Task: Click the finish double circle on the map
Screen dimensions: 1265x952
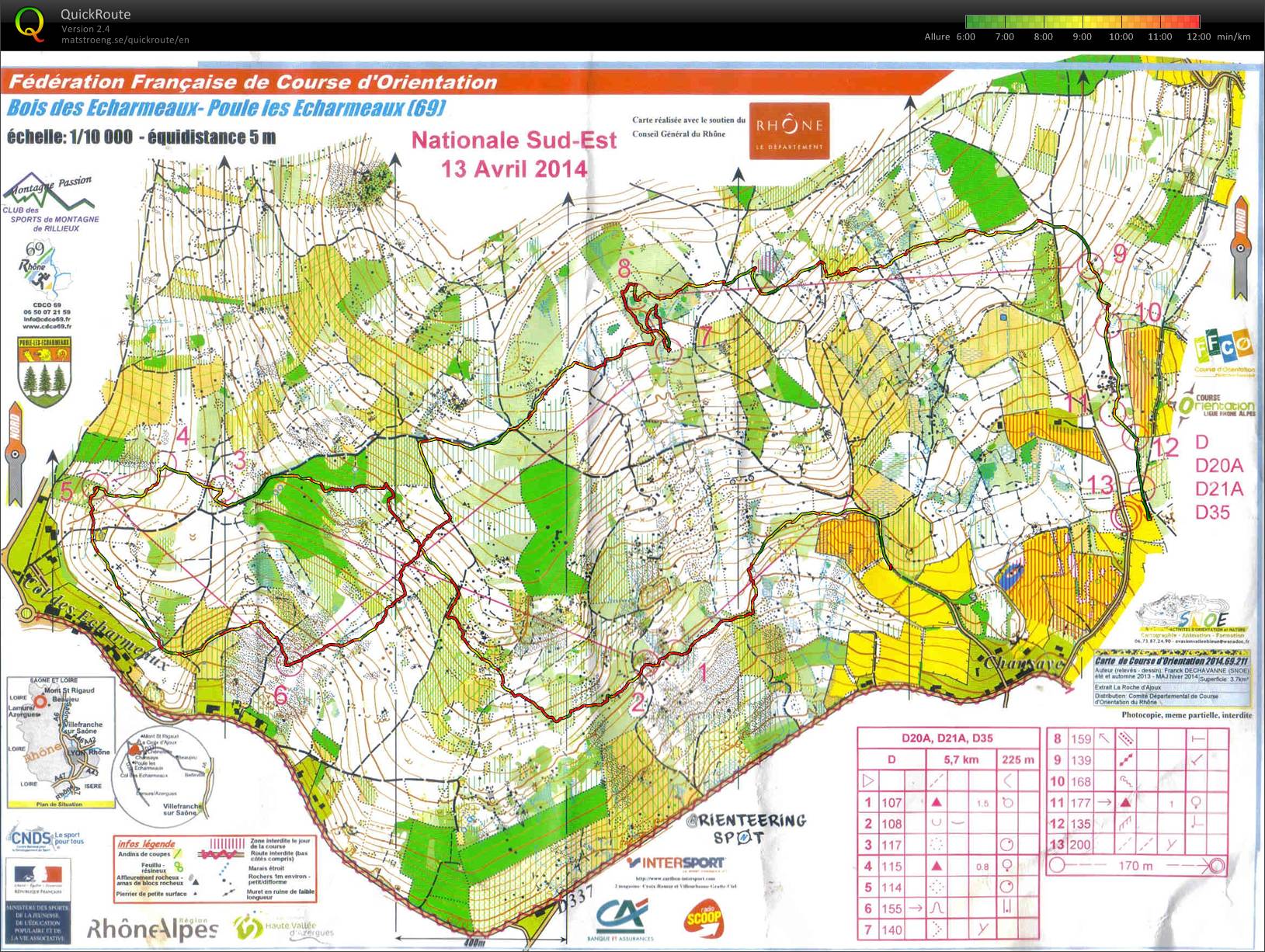Action: (x=1126, y=518)
